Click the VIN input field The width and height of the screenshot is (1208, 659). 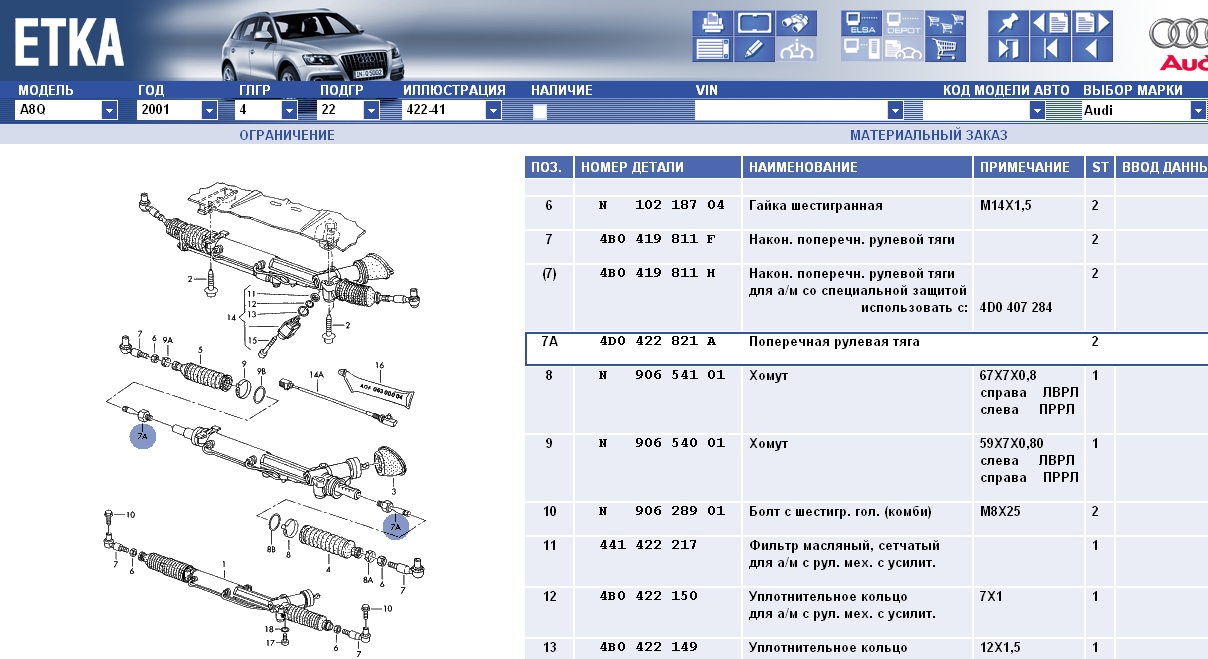click(790, 111)
